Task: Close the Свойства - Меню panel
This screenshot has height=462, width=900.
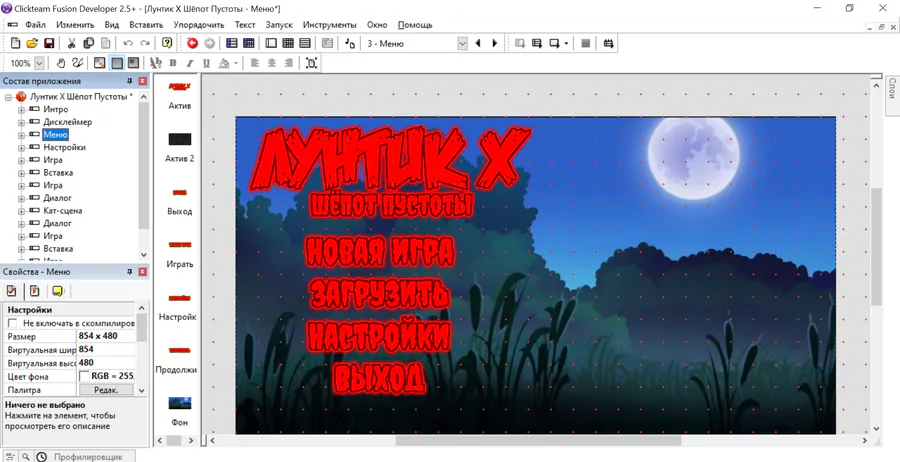Action: 142,271
